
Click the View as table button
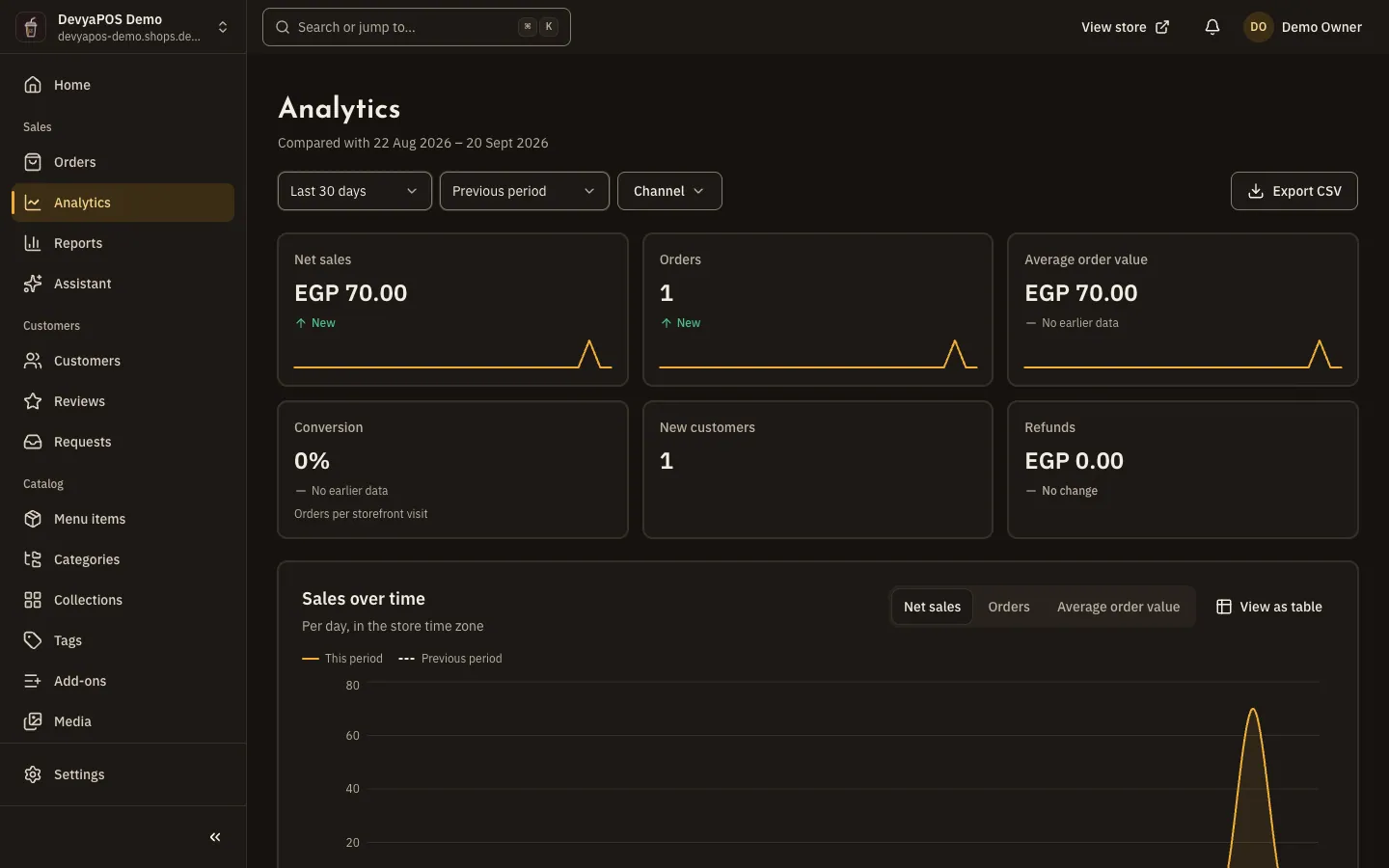(1269, 607)
